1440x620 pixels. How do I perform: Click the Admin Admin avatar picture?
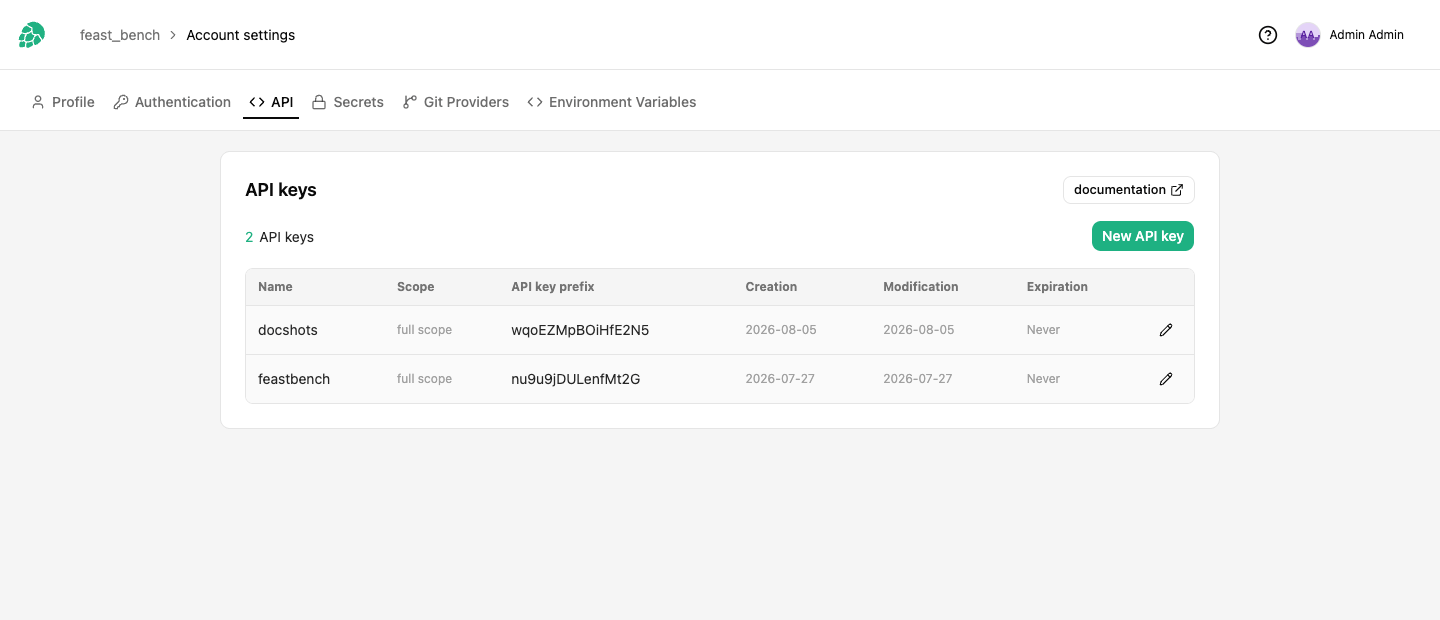[x=1308, y=35]
